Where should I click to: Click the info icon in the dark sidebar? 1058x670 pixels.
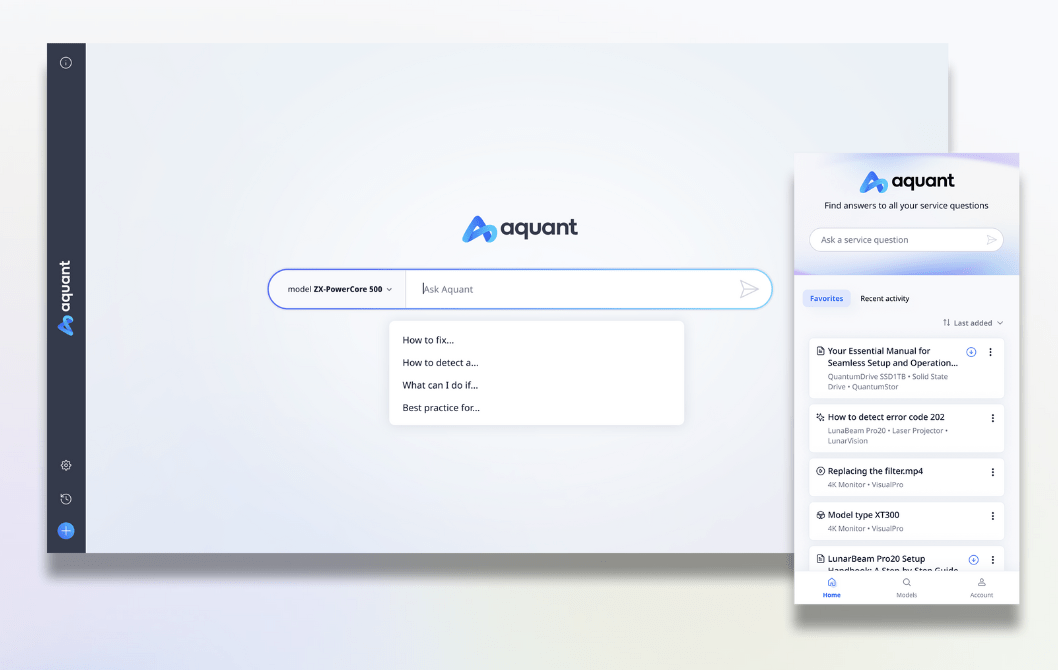(65, 63)
